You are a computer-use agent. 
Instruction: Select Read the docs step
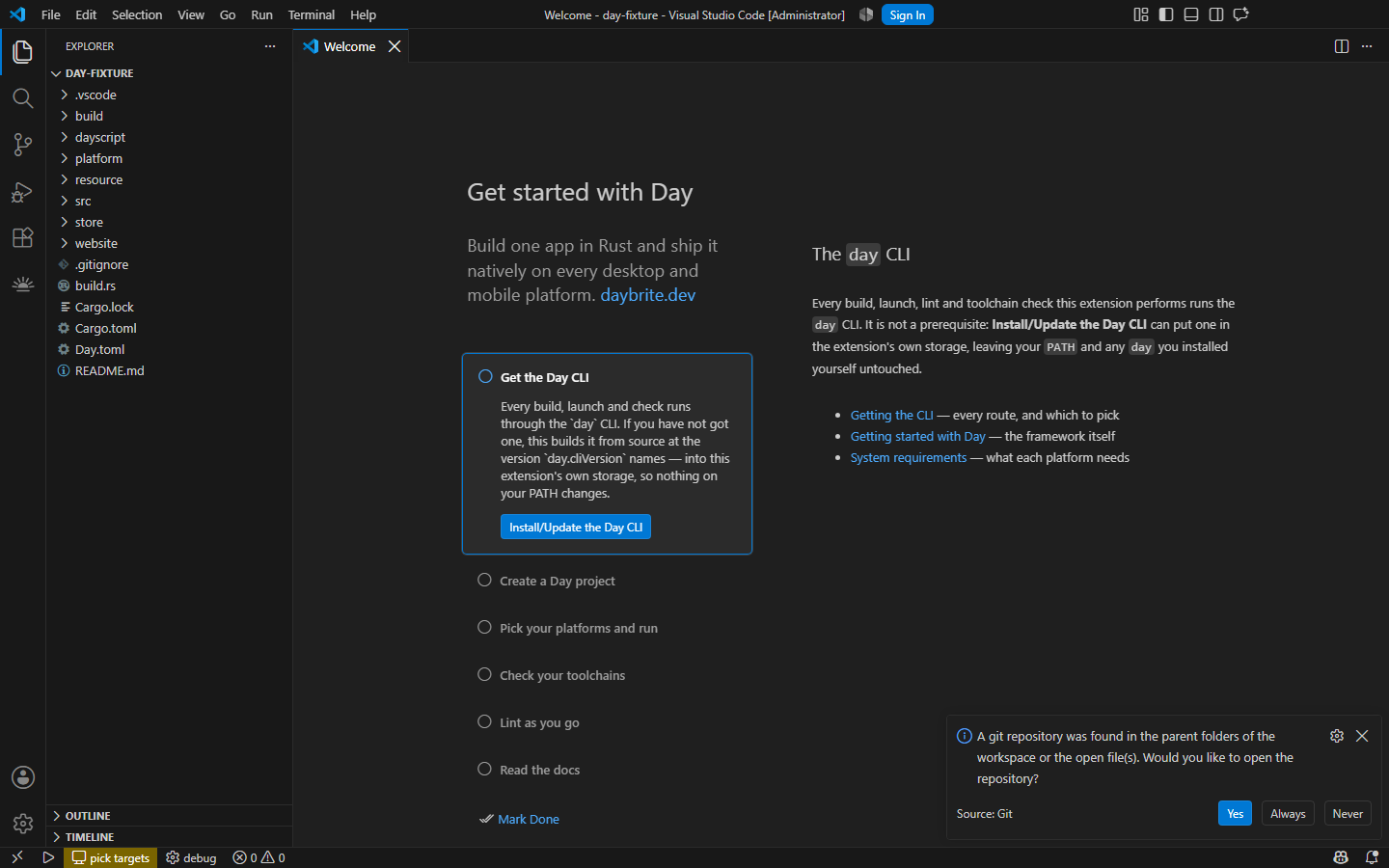(x=607, y=770)
